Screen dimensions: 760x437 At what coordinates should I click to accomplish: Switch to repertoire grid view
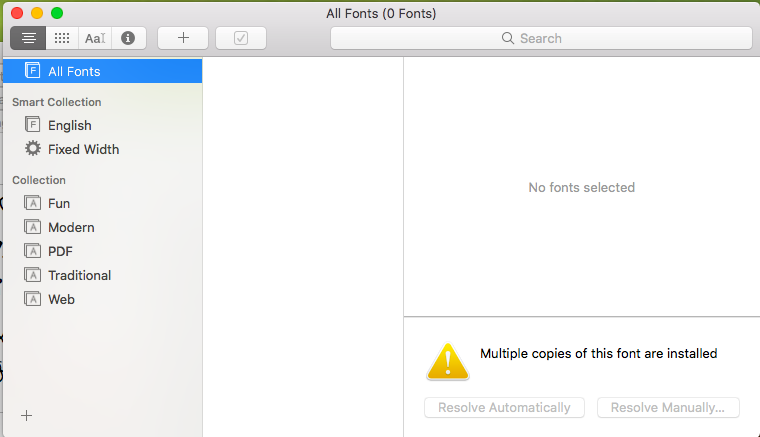point(62,38)
